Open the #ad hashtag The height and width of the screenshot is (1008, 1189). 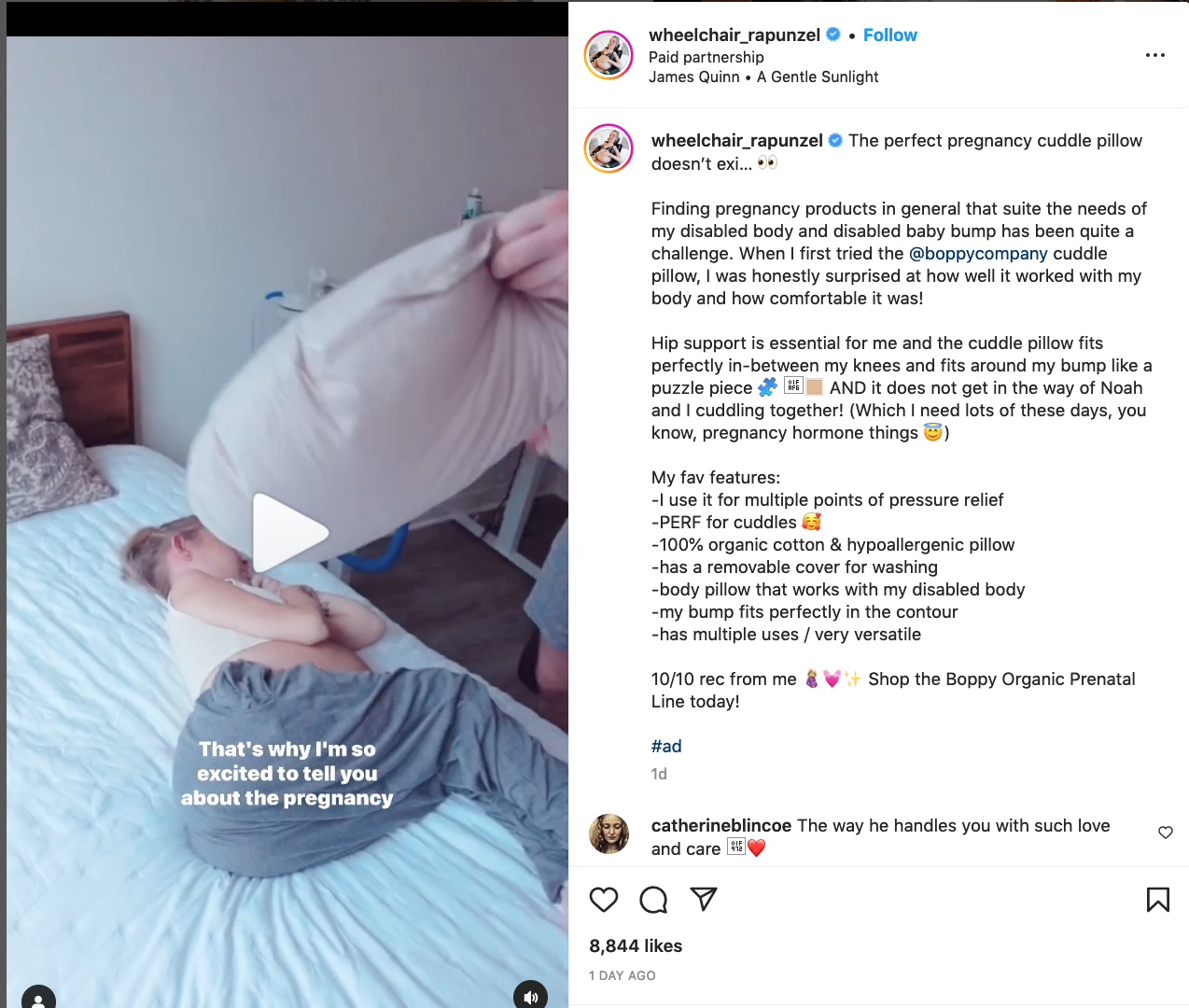[666, 747]
